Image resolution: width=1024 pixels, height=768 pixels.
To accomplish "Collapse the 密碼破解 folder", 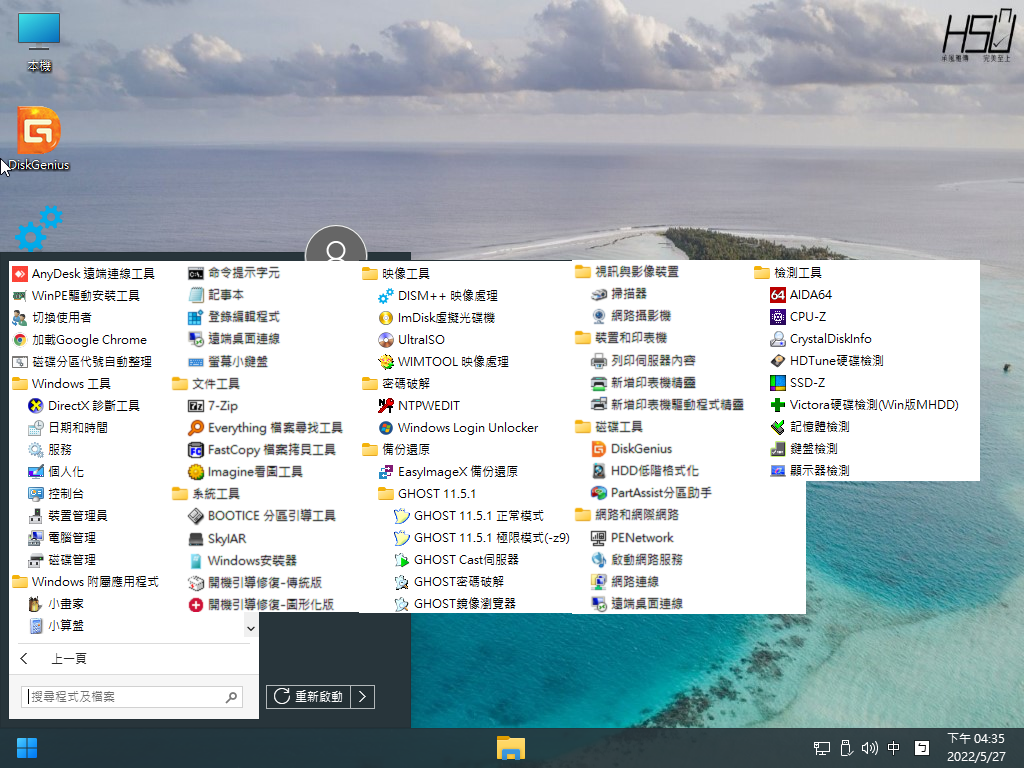I will coord(396,383).
